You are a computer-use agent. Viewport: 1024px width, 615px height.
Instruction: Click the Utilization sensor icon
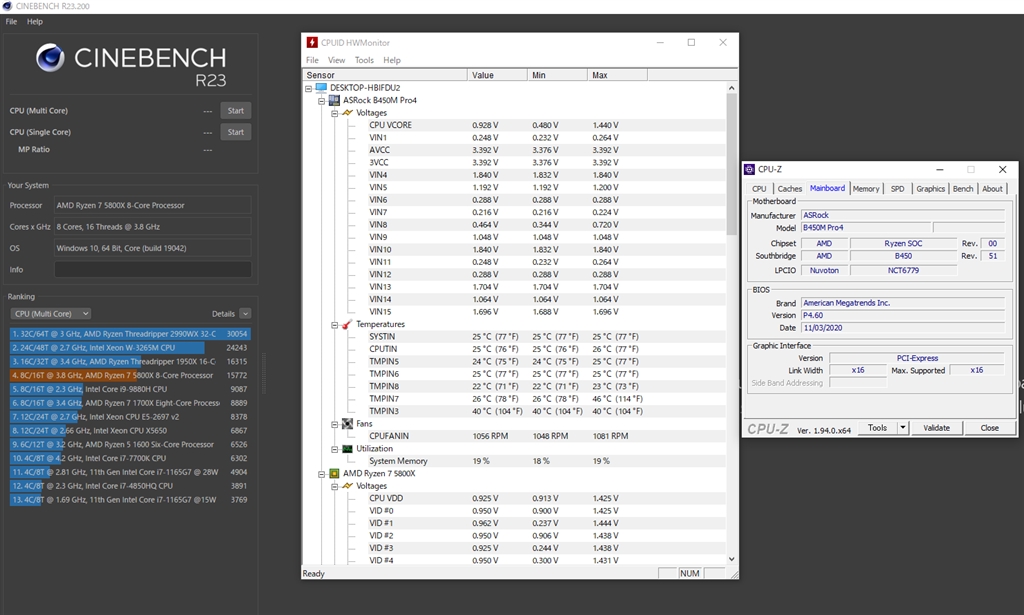tap(346, 448)
